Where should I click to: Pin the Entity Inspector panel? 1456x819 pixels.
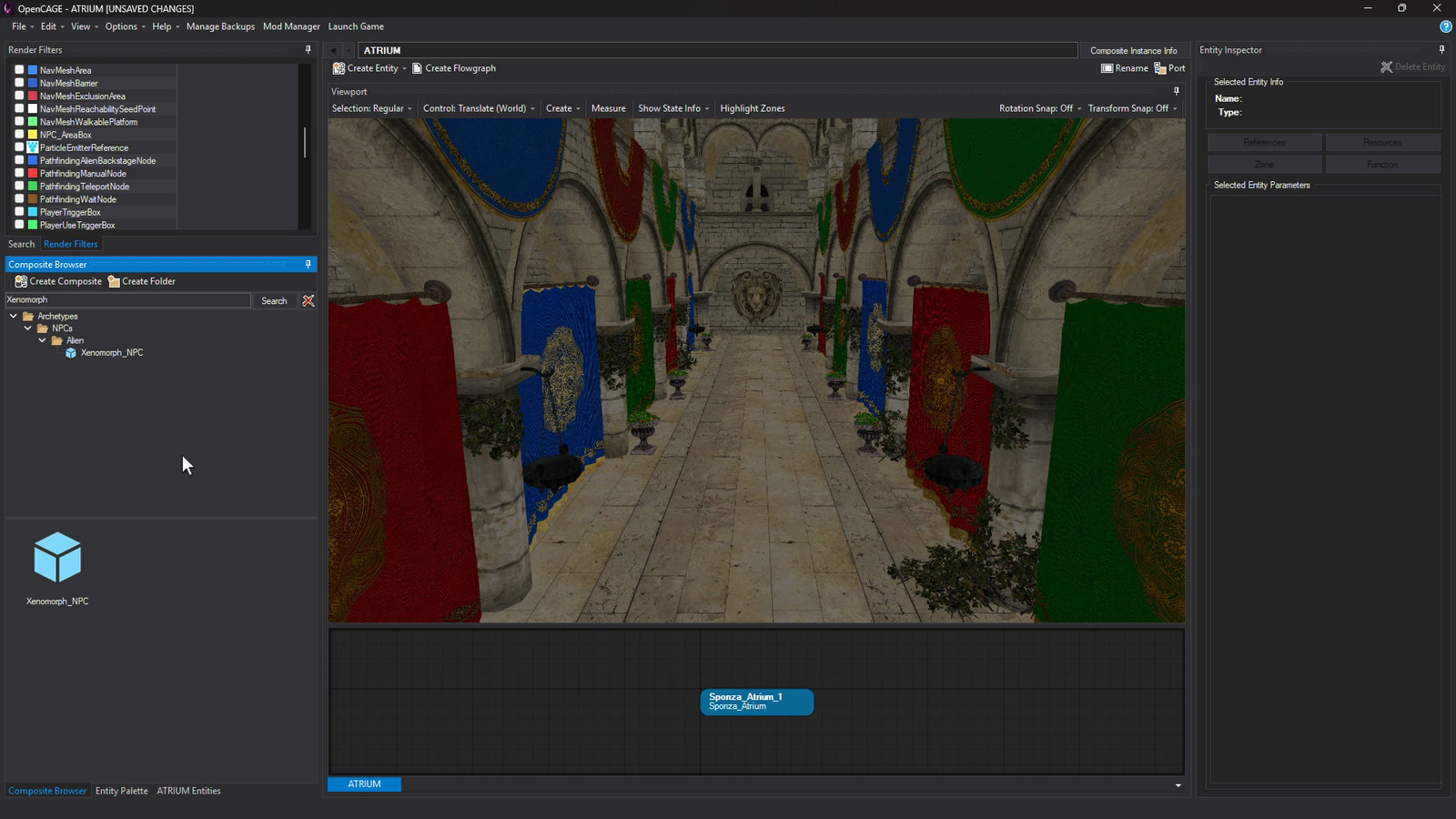pos(1441,50)
